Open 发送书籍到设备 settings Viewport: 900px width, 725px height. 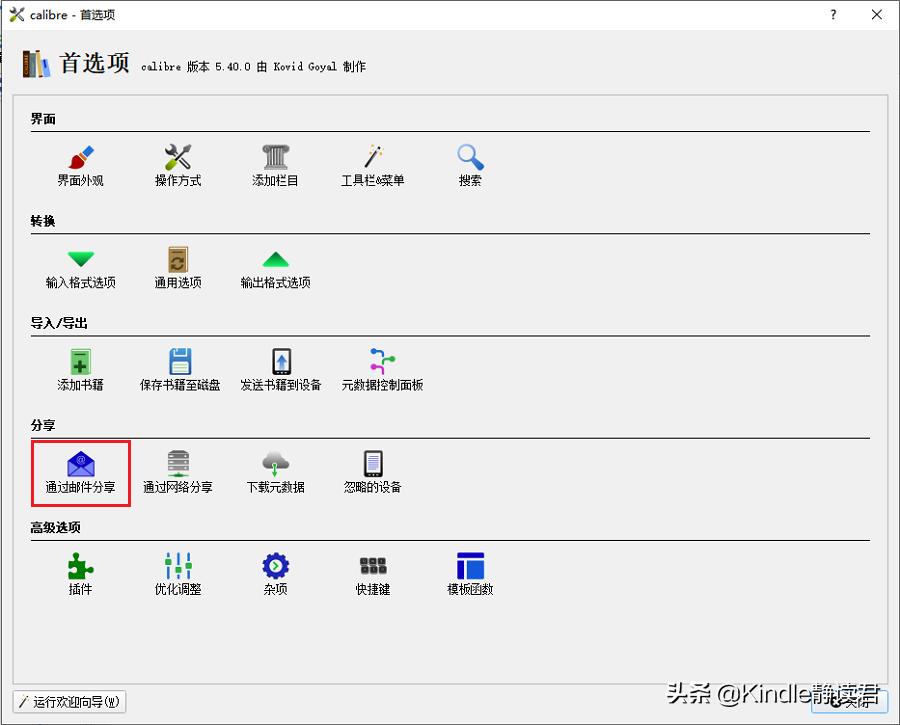pyautogui.click(x=281, y=368)
